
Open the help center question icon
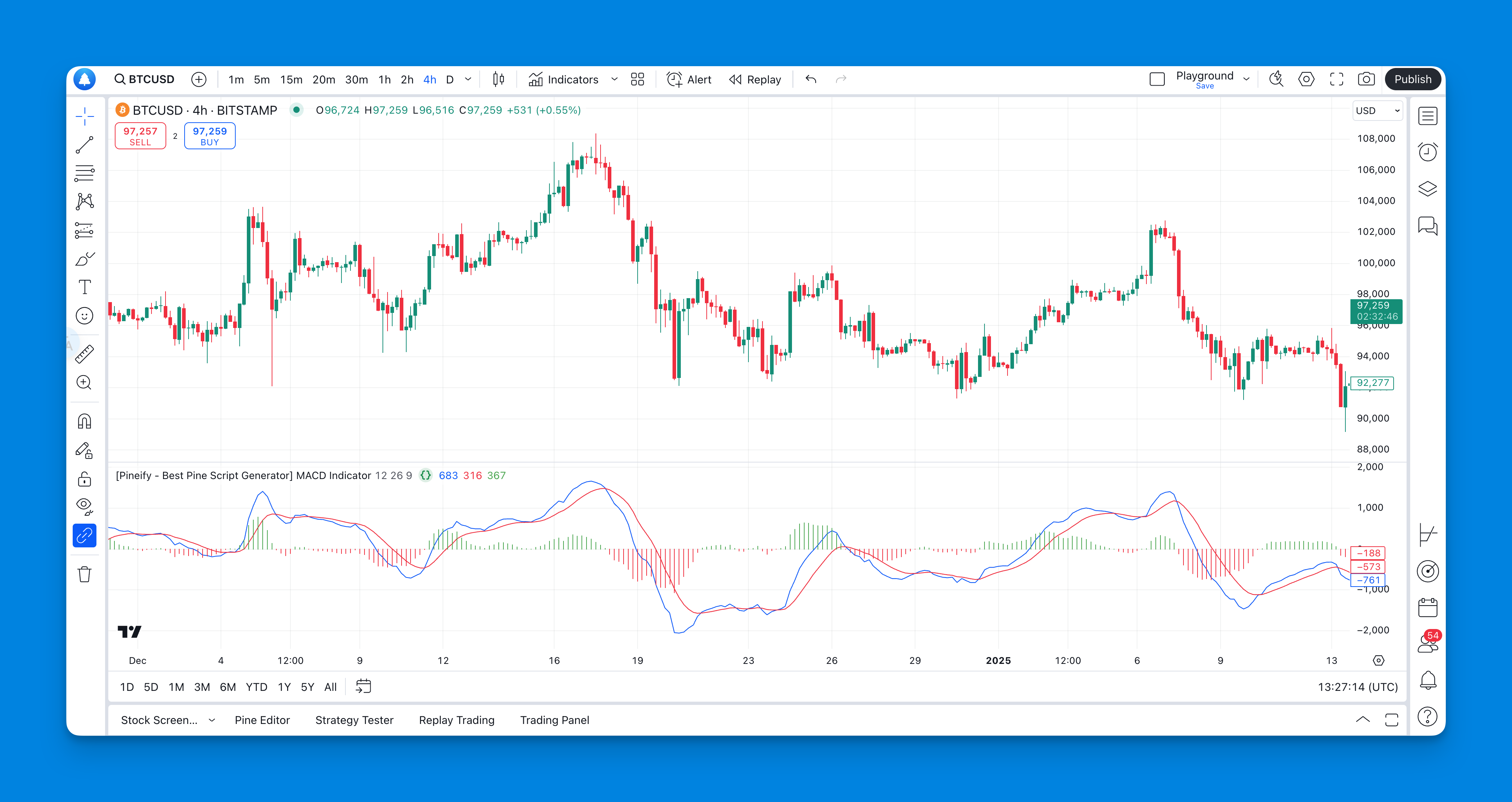click(1427, 716)
